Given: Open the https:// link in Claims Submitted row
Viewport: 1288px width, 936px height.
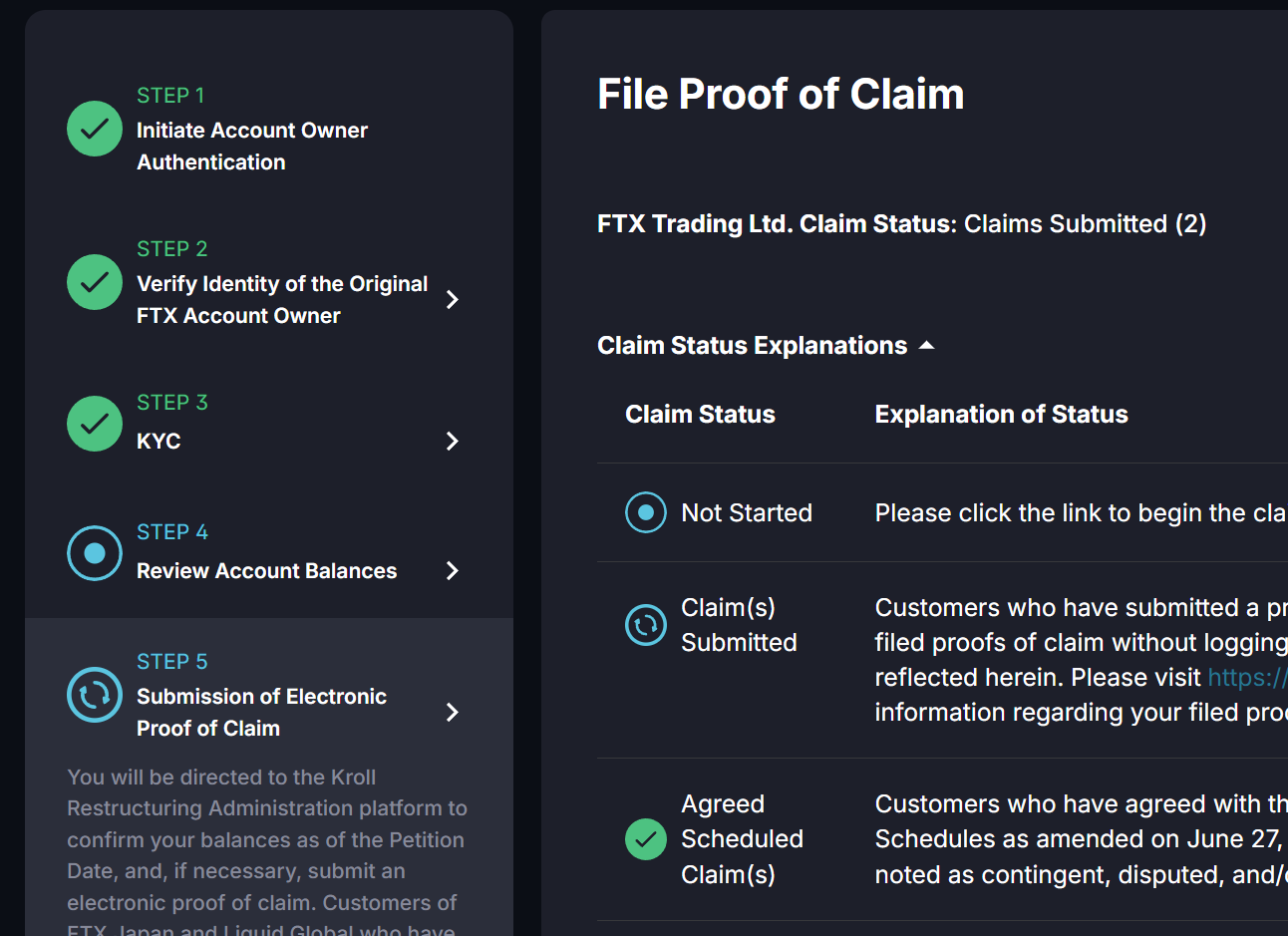Looking at the screenshot, I should (x=1247, y=677).
